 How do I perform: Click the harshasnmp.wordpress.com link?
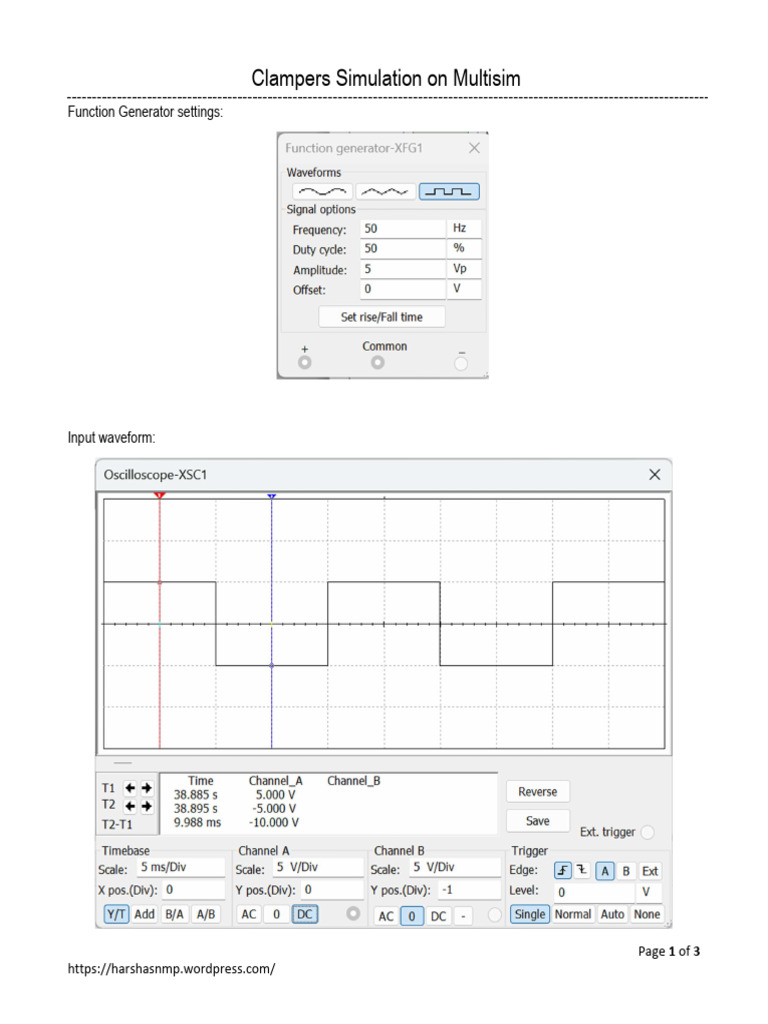point(171,968)
